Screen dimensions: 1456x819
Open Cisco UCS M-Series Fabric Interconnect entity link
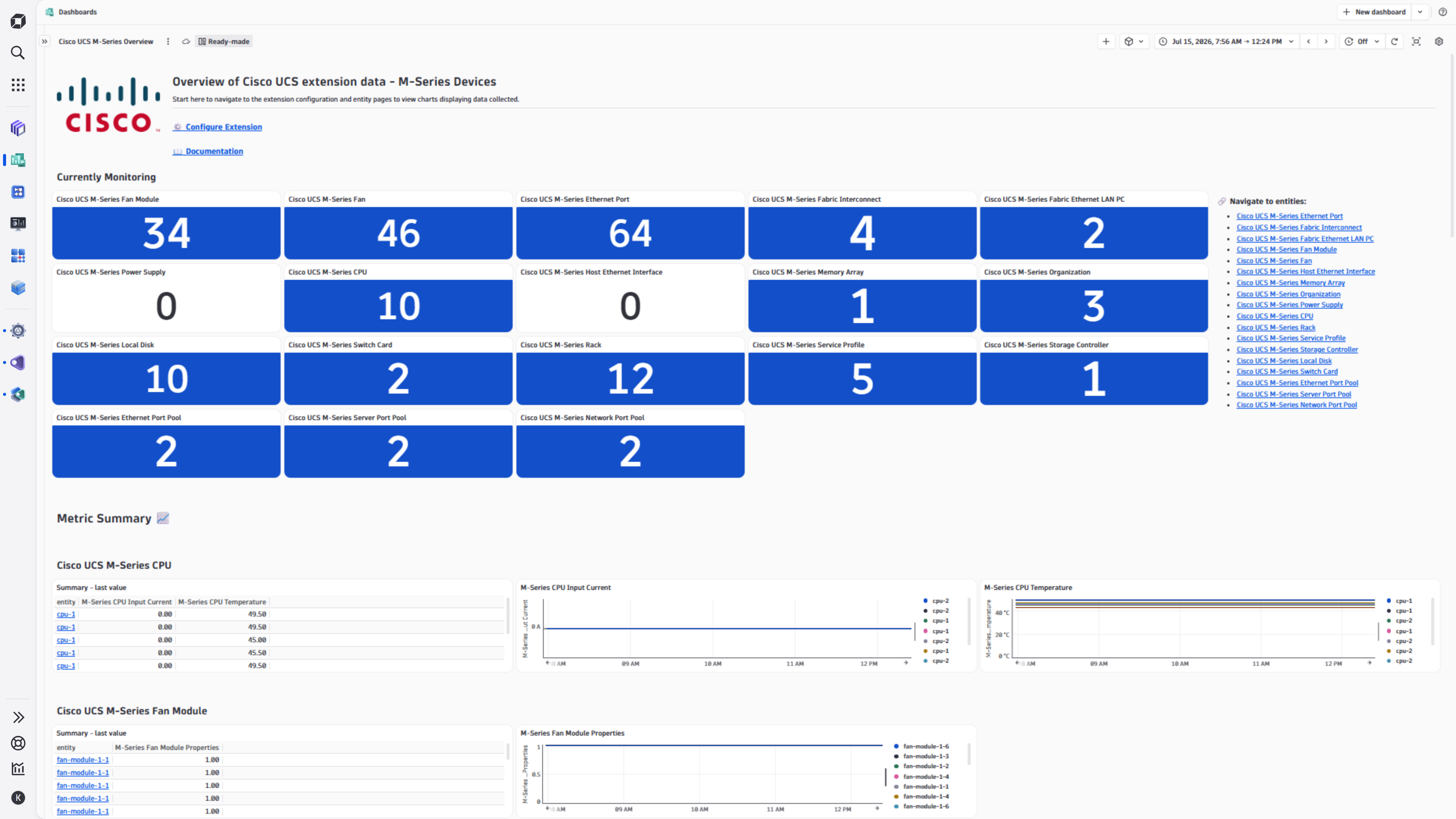pos(1299,227)
